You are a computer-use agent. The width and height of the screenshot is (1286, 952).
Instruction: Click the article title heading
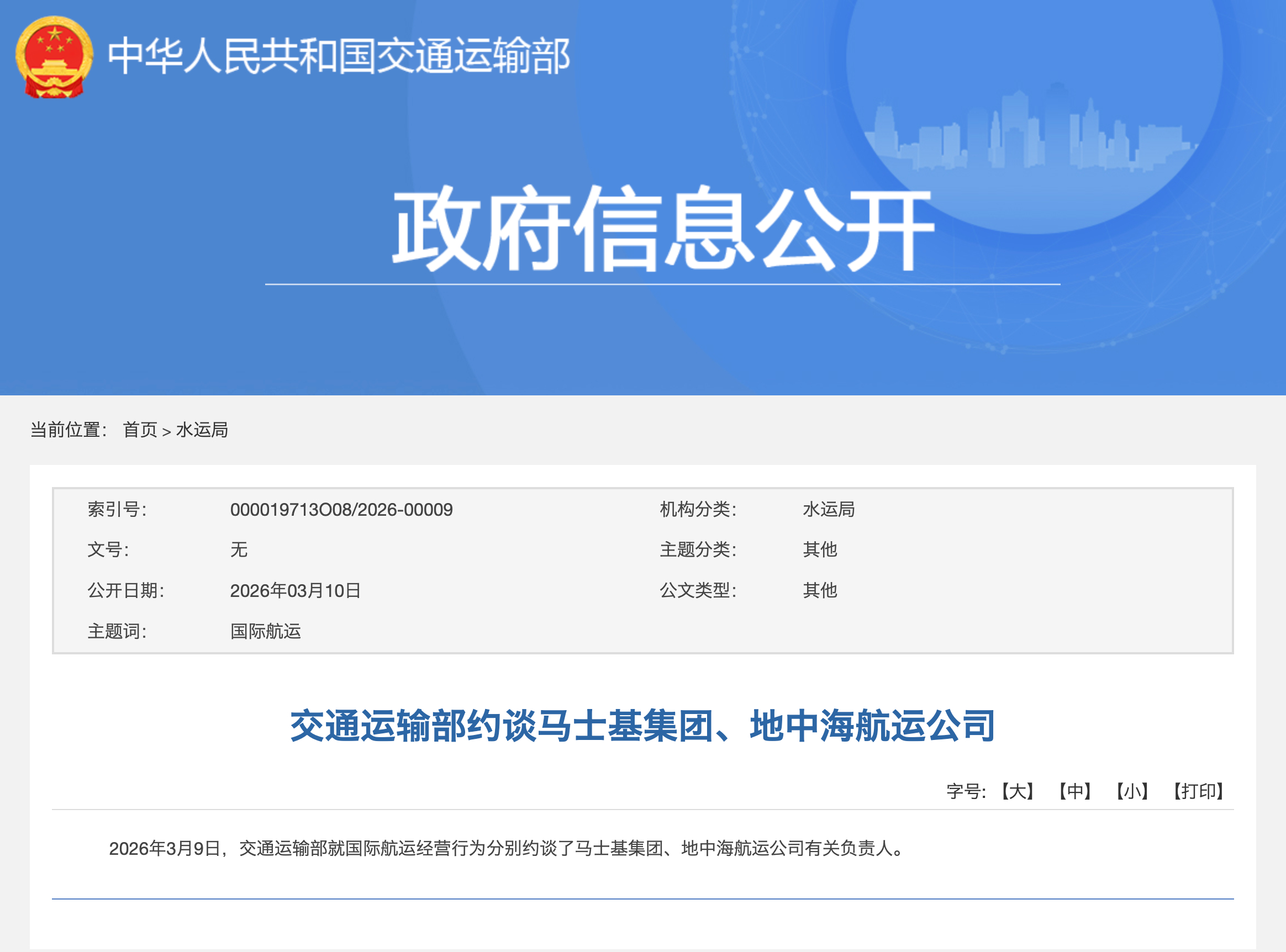point(642,726)
